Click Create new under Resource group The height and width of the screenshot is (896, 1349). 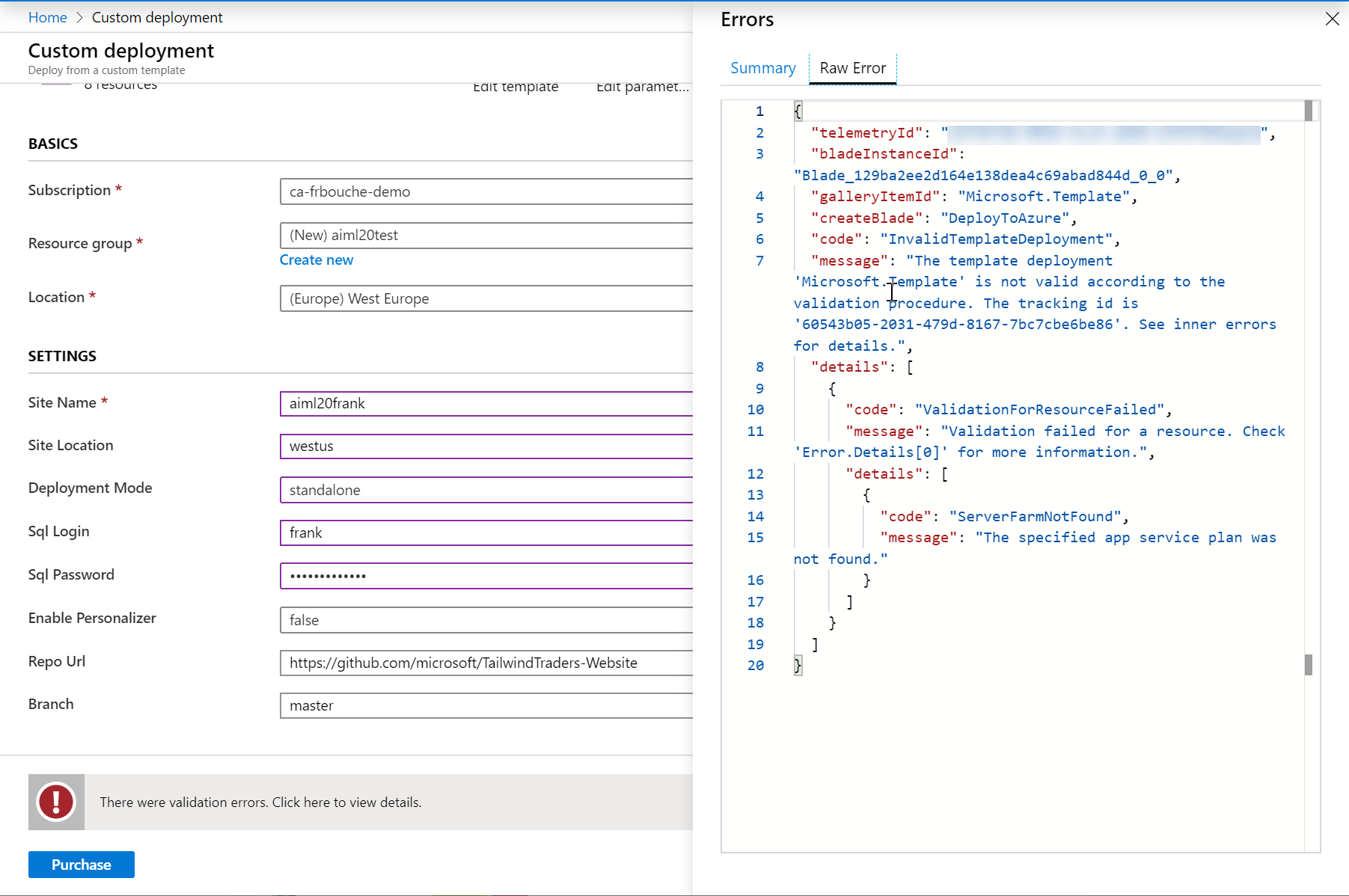click(x=316, y=260)
